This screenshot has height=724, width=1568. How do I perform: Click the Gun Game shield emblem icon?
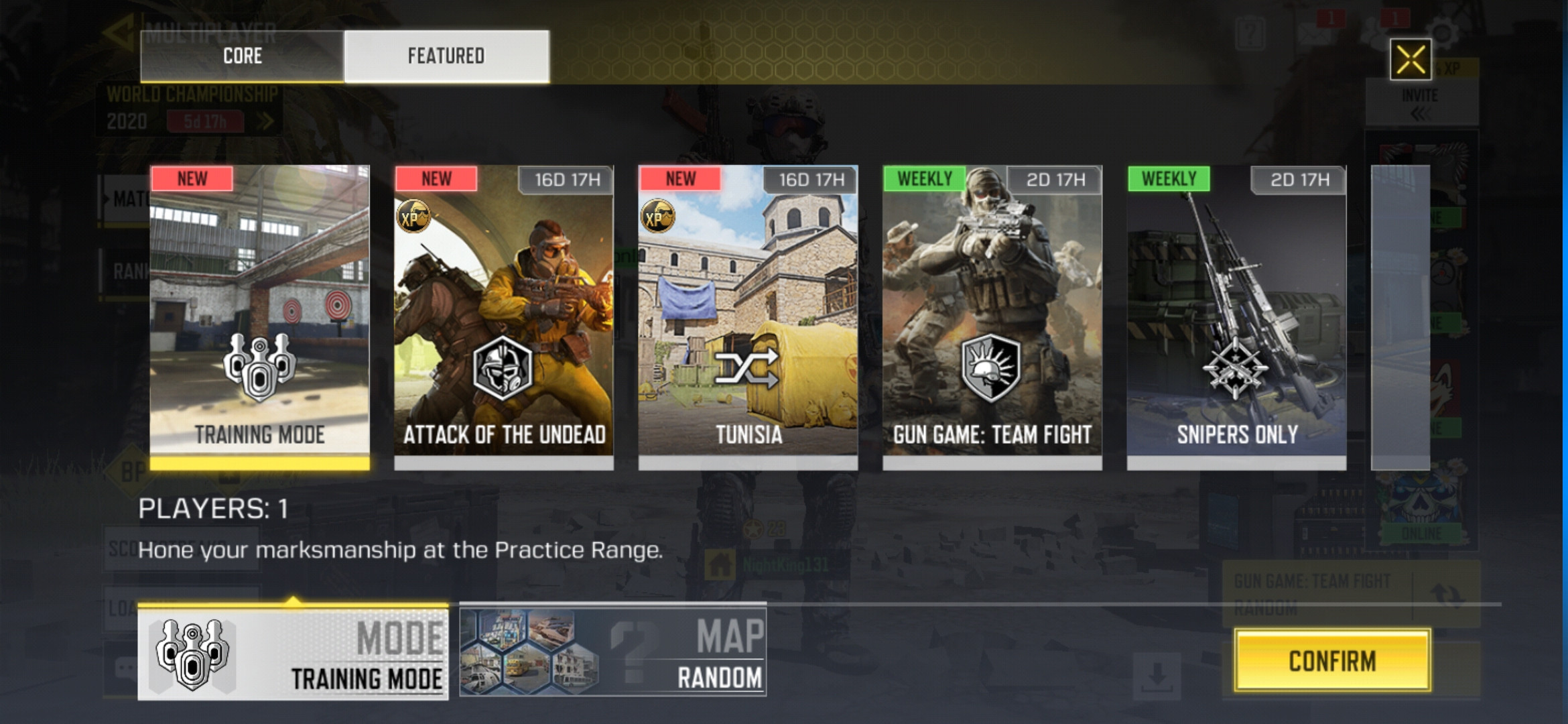(991, 367)
